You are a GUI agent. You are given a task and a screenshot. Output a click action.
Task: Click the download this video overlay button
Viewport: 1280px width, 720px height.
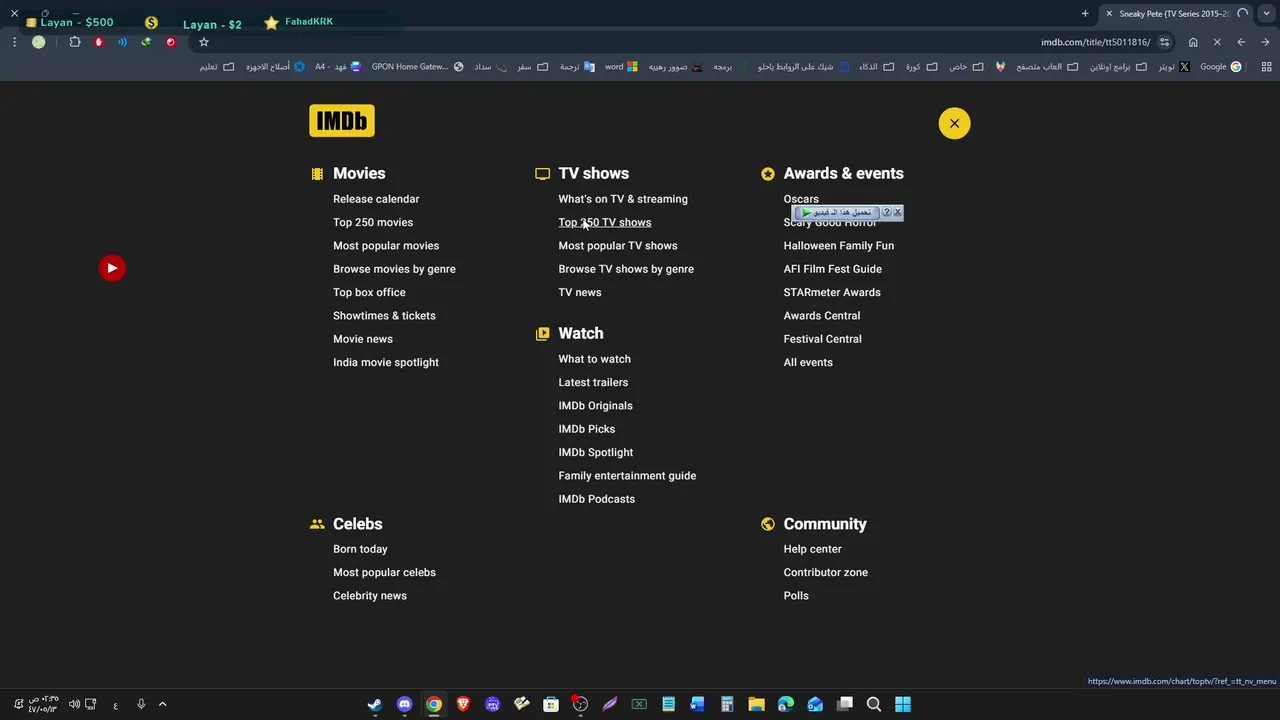point(838,212)
